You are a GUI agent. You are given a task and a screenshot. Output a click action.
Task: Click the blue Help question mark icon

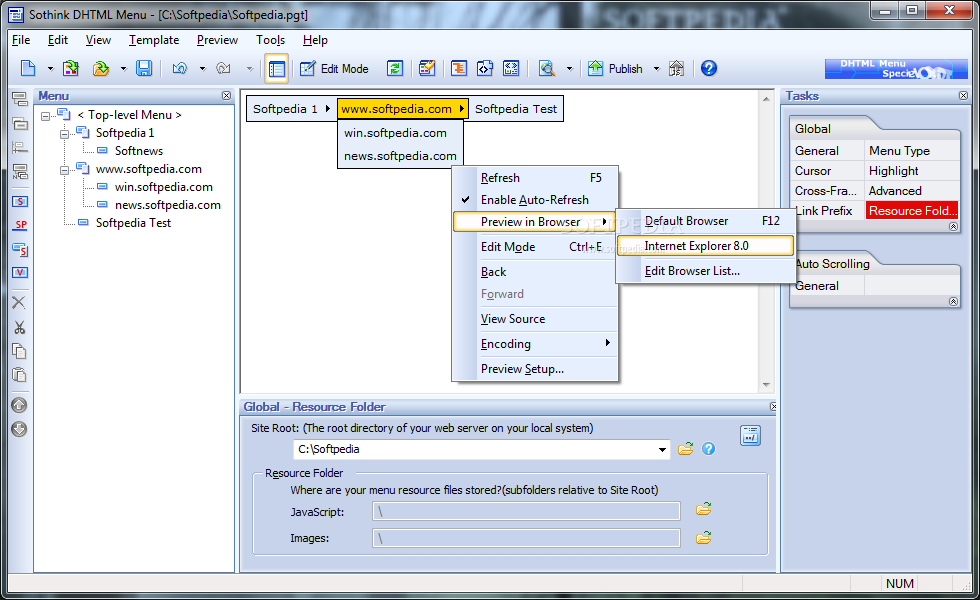[709, 68]
